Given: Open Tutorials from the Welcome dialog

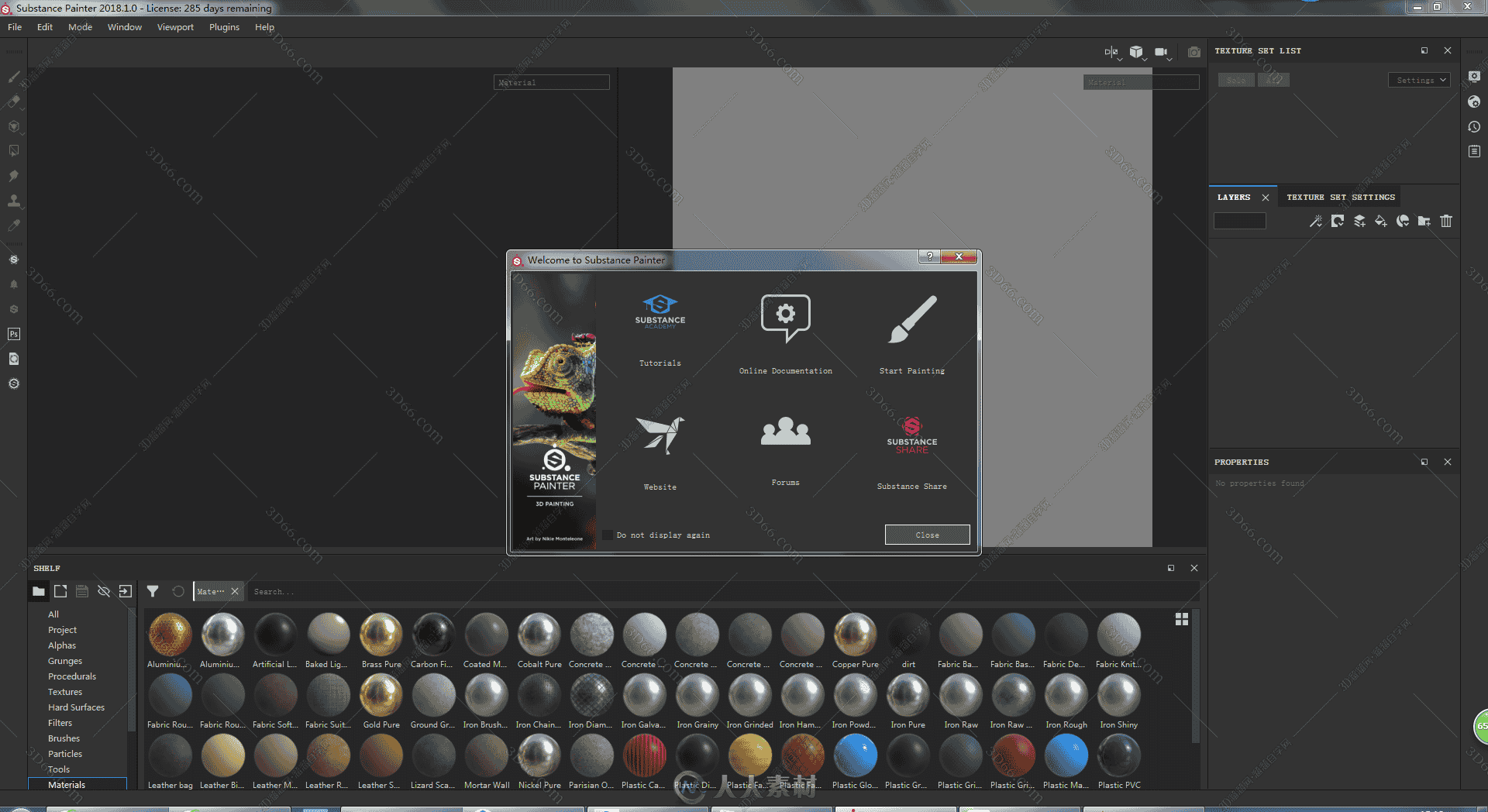Looking at the screenshot, I should click(x=660, y=329).
